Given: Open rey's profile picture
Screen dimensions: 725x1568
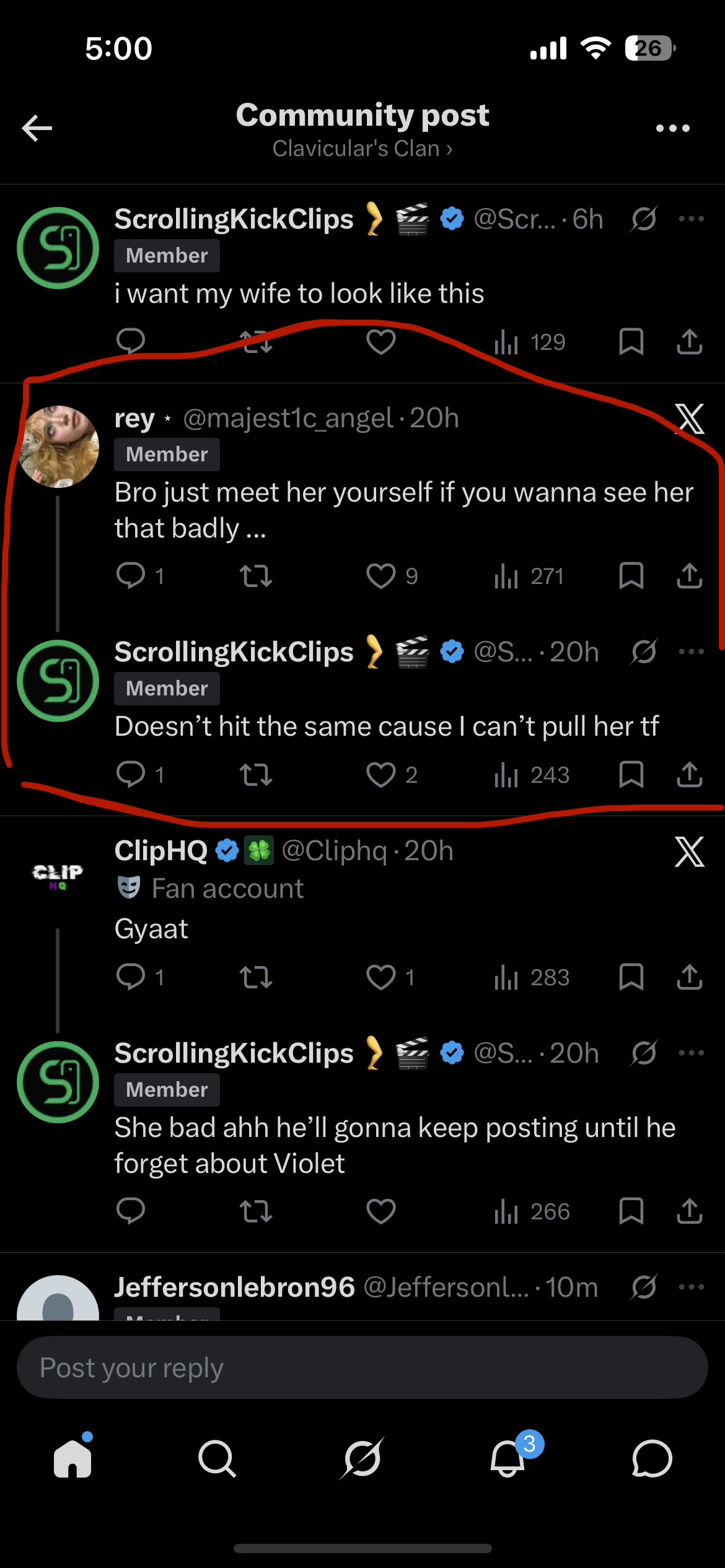Looking at the screenshot, I should (58, 446).
